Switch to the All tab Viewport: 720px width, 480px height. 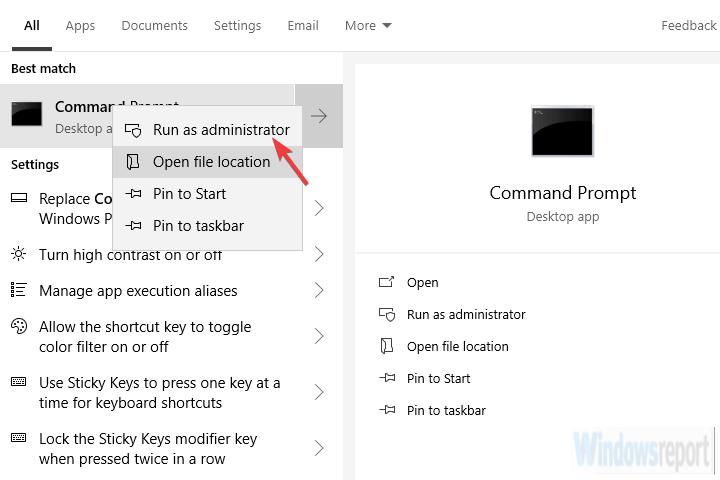32,25
